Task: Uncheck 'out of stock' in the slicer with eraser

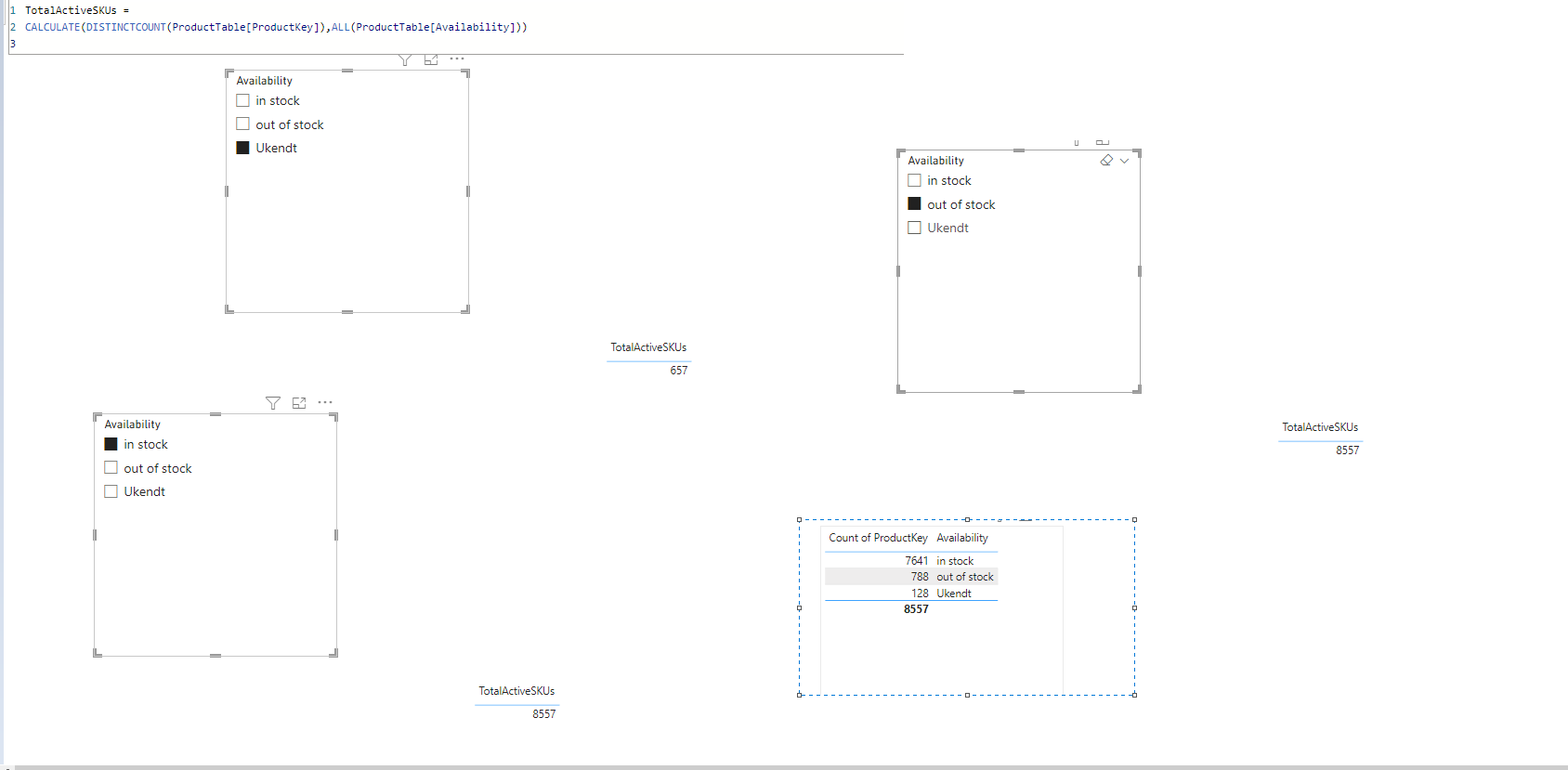Action: (914, 203)
